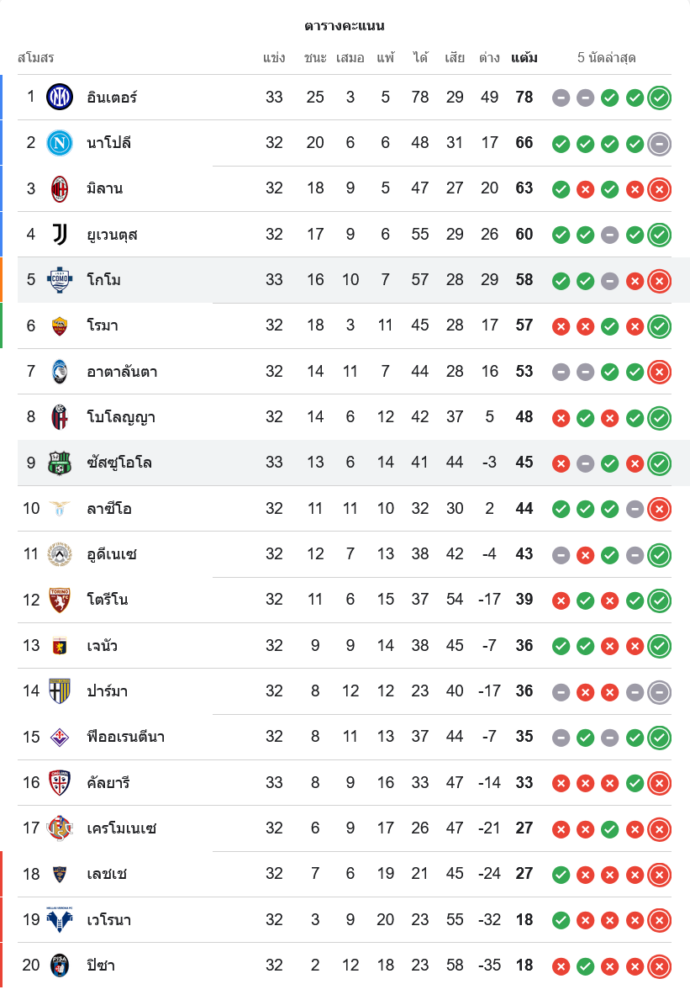Click the Juventus club crest icon
The image size is (690, 1000).
coord(60,234)
